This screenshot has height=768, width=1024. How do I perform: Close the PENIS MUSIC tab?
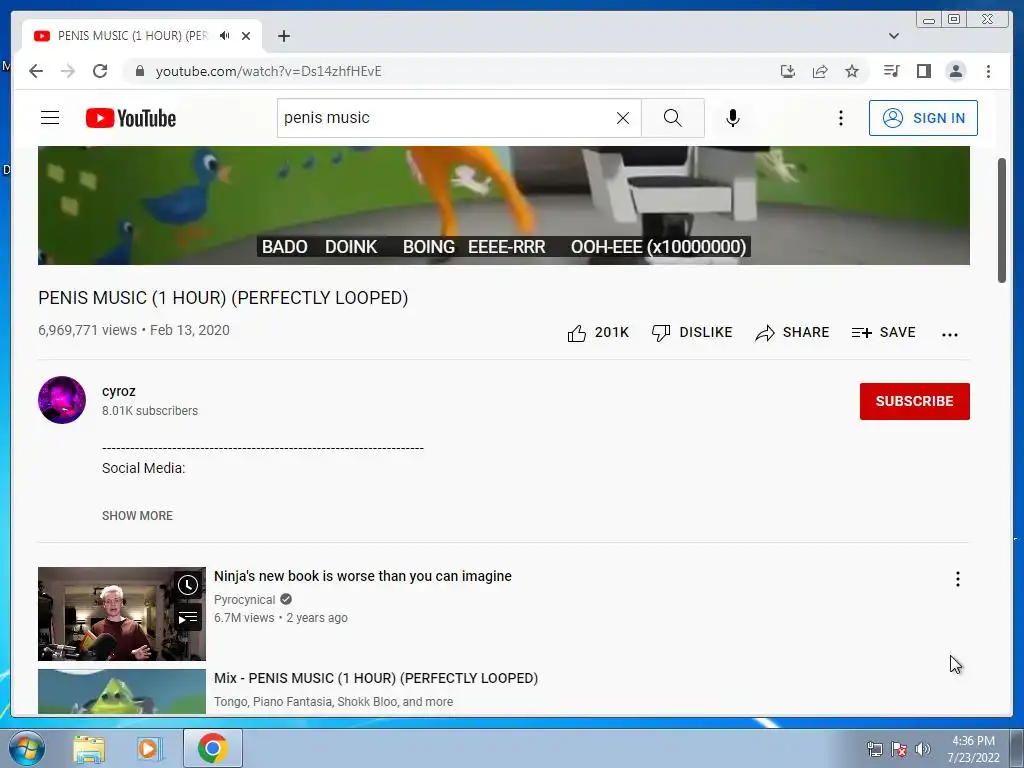coord(246,36)
